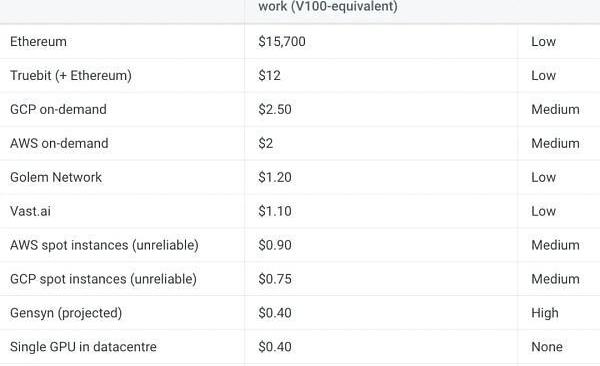
Task: Click the $0.75 price cell
Action: (x=275, y=279)
